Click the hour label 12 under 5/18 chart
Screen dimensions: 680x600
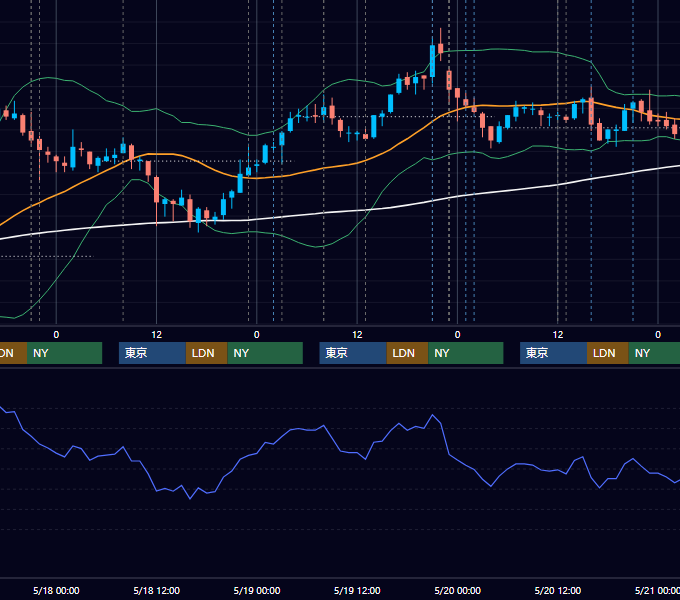[157, 335]
